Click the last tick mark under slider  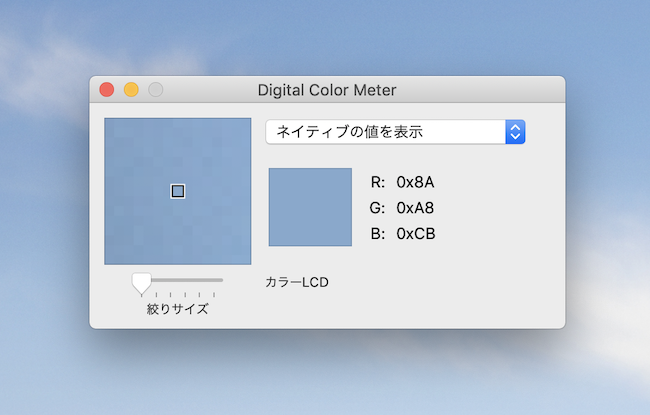click(214, 295)
